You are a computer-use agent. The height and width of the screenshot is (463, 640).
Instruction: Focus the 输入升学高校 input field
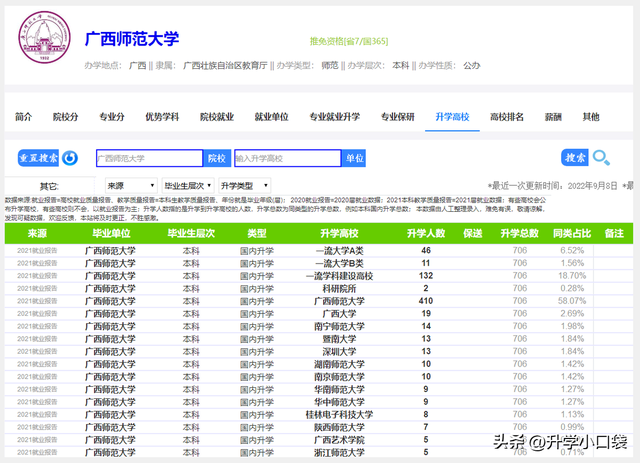[x=287, y=158]
